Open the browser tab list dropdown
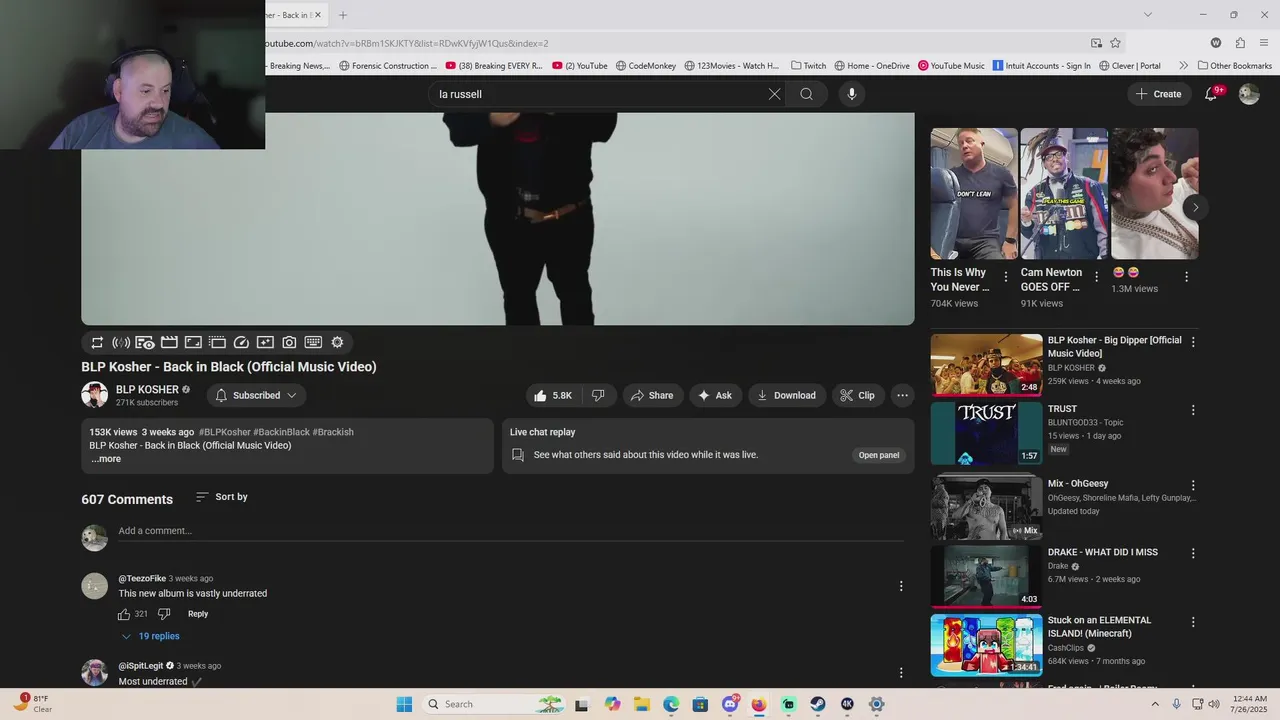Image resolution: width=1280 pixels, height=720 pixels. click(1148, 15)
